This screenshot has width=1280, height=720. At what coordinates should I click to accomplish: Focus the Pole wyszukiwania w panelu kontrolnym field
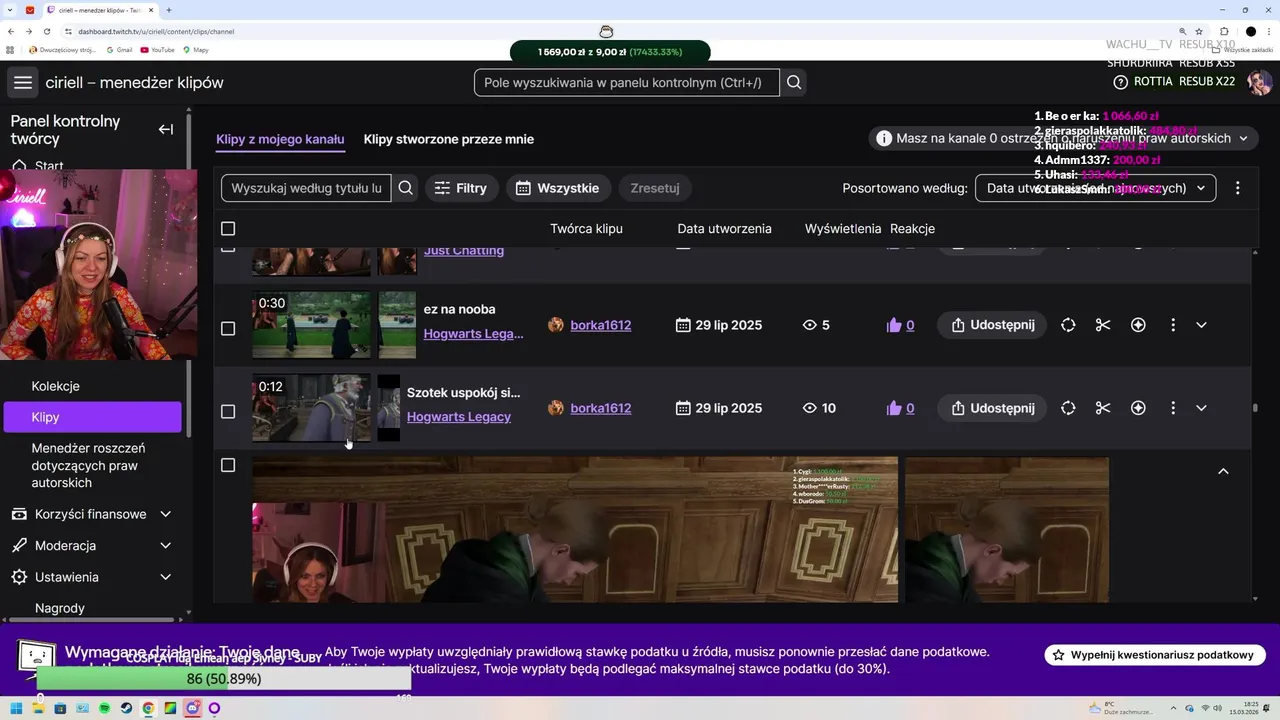pyautogui.click(x=627, y=83)
